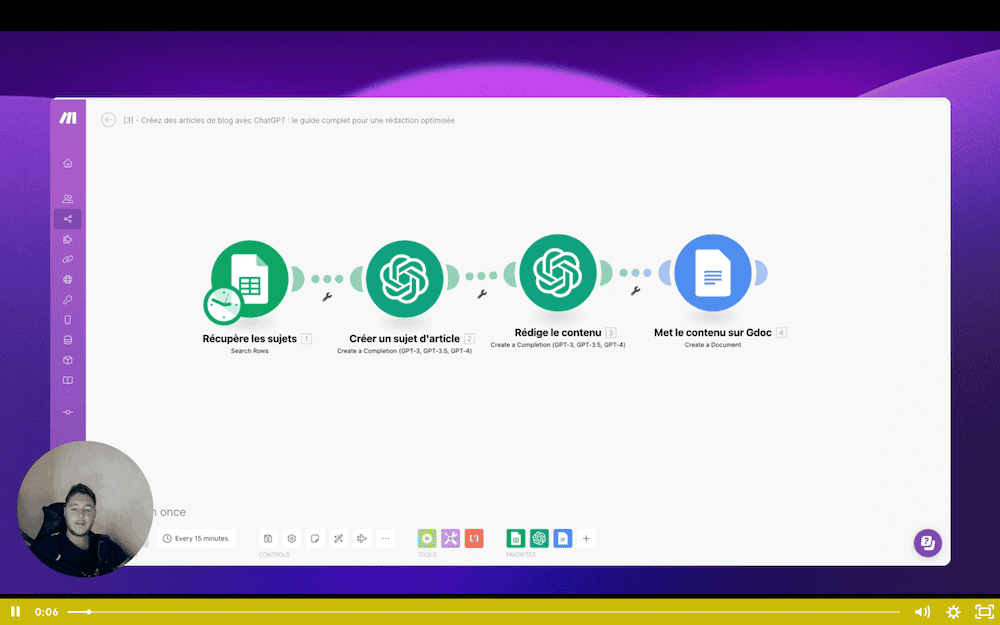Go back using the arrow beside scenario title
The width and height of the screenshot is (1000, 625).
click(109, 120)
